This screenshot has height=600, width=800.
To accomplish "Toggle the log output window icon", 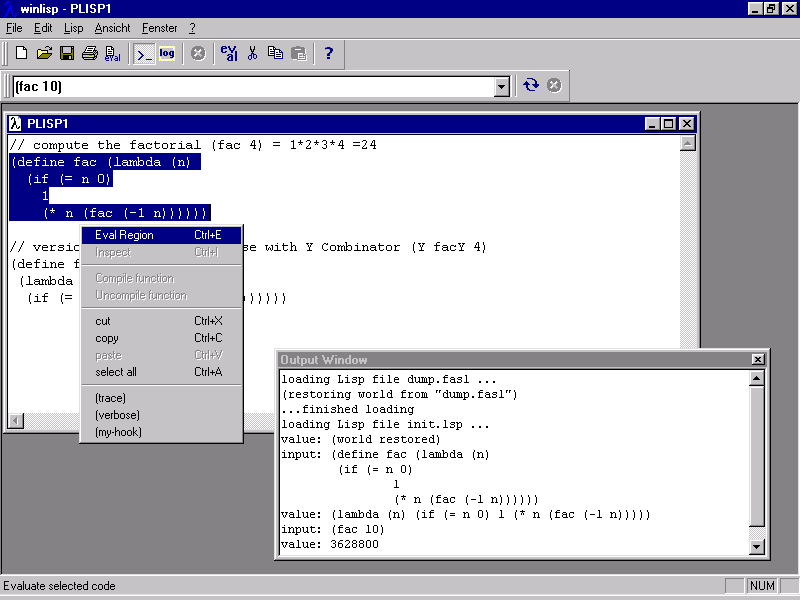I will [167, 53].
